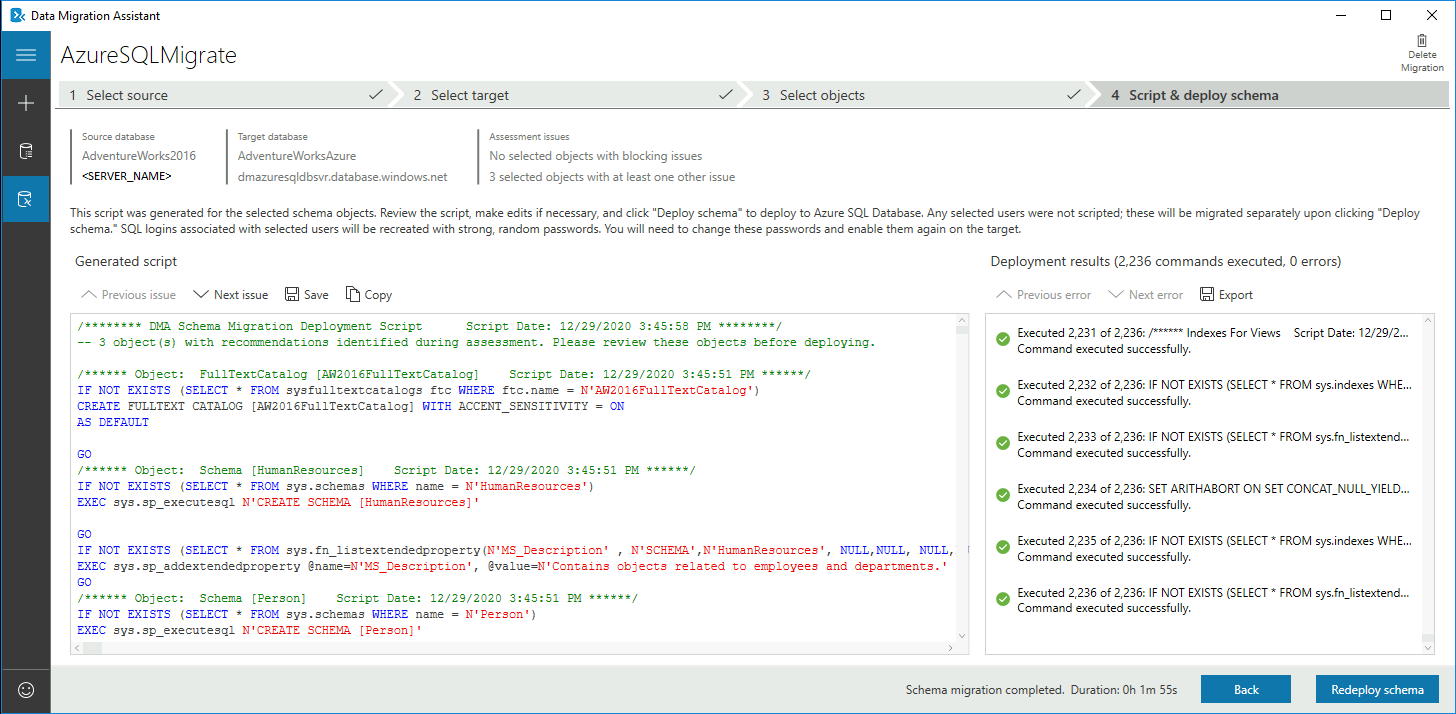Image resolution: width=1456 pixels, height=714 pixels.
Task: Click the AdventureWorksAzure target database name
Action: click(297, 156)
